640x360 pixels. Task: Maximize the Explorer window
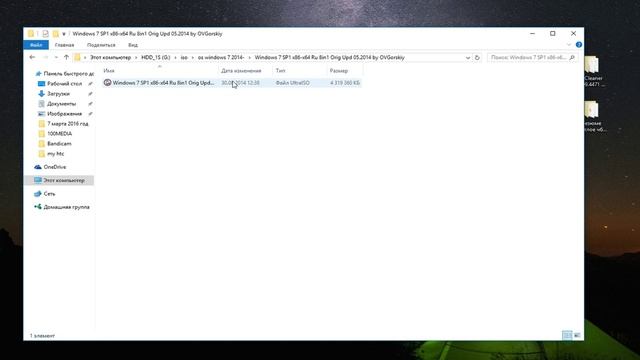pyautogui.click(x=553, y=33)
